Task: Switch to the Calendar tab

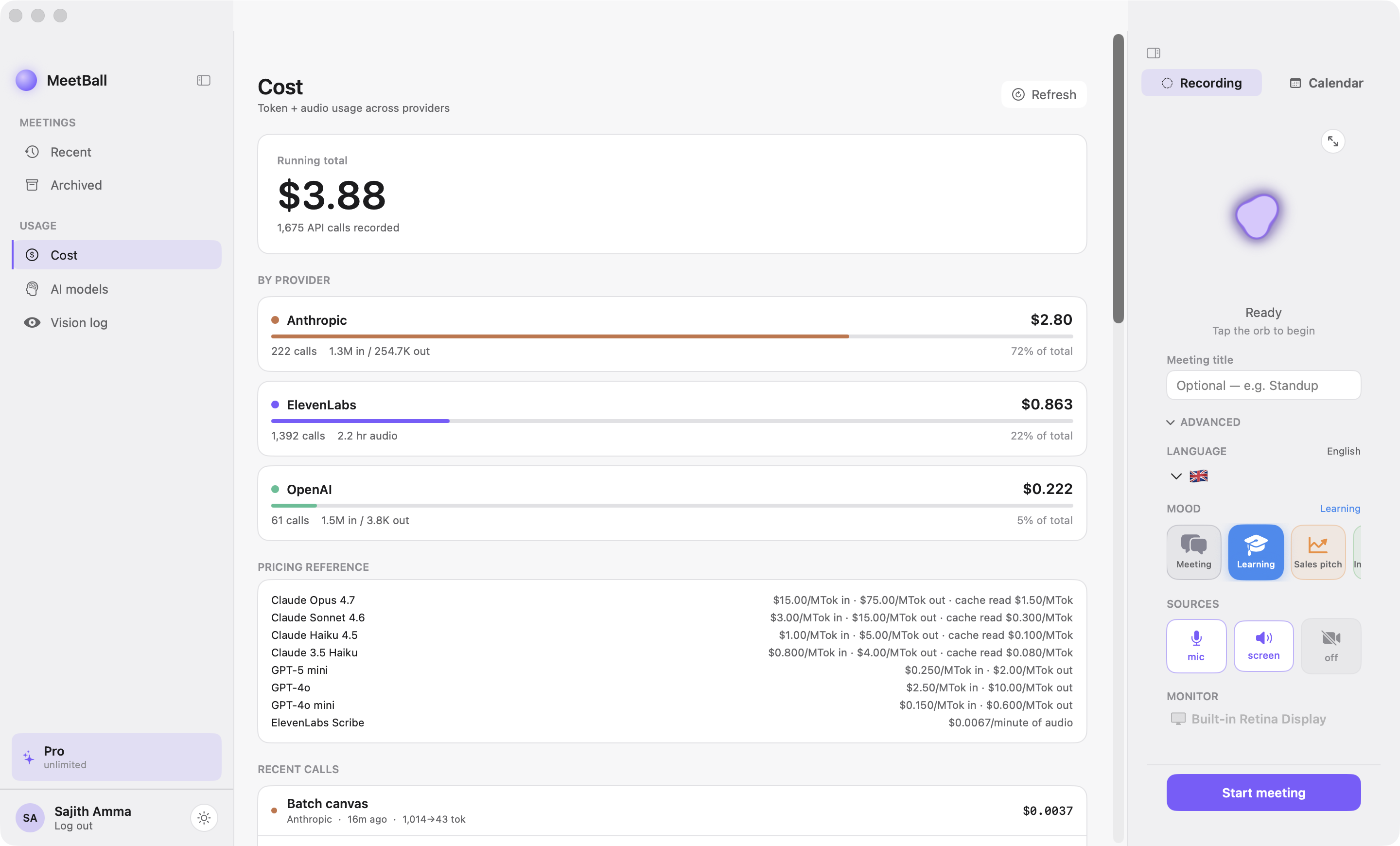Action: pos(1326,83)
